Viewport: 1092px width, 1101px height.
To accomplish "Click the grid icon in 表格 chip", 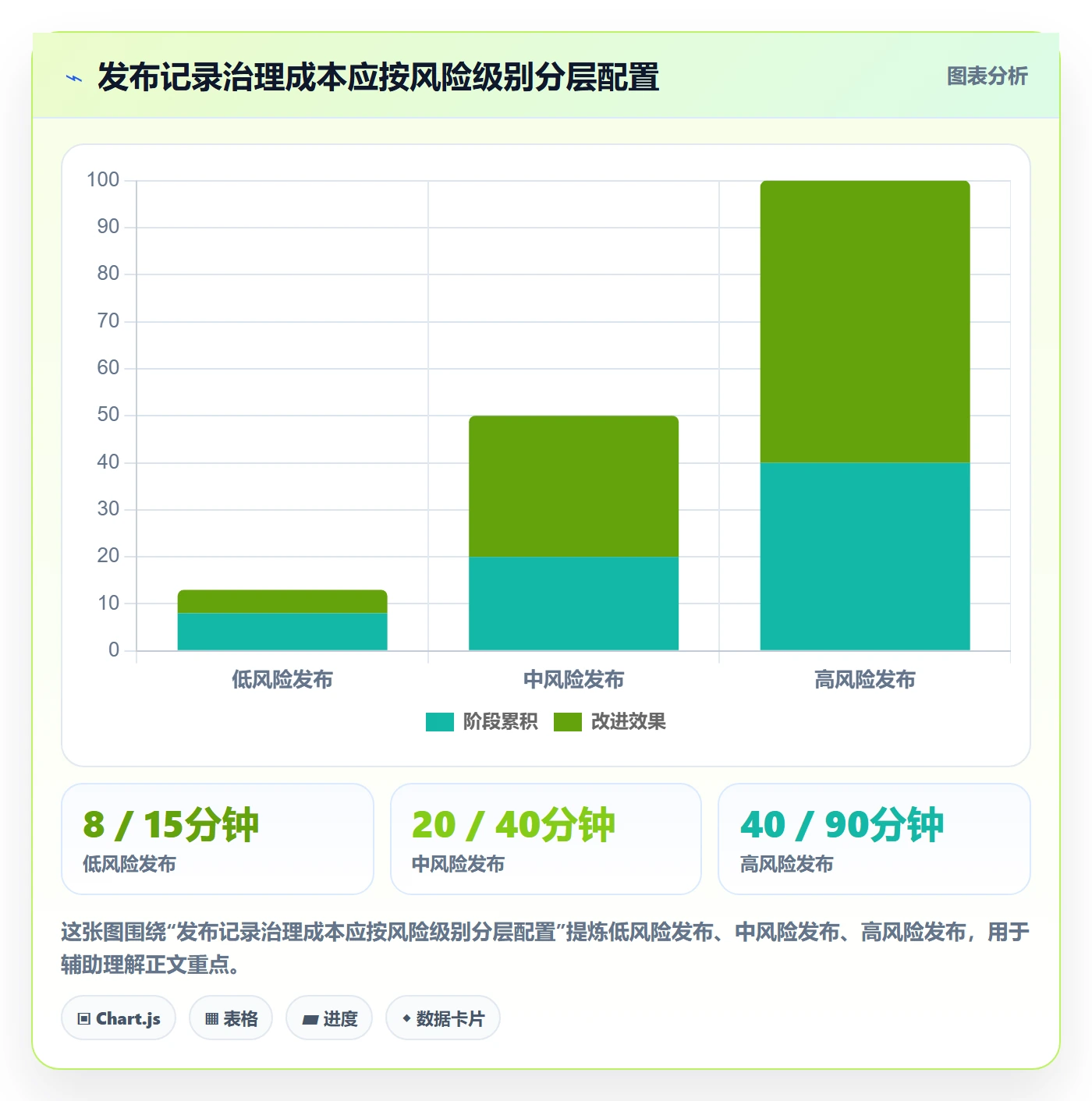I will [x=211, y=1019].
